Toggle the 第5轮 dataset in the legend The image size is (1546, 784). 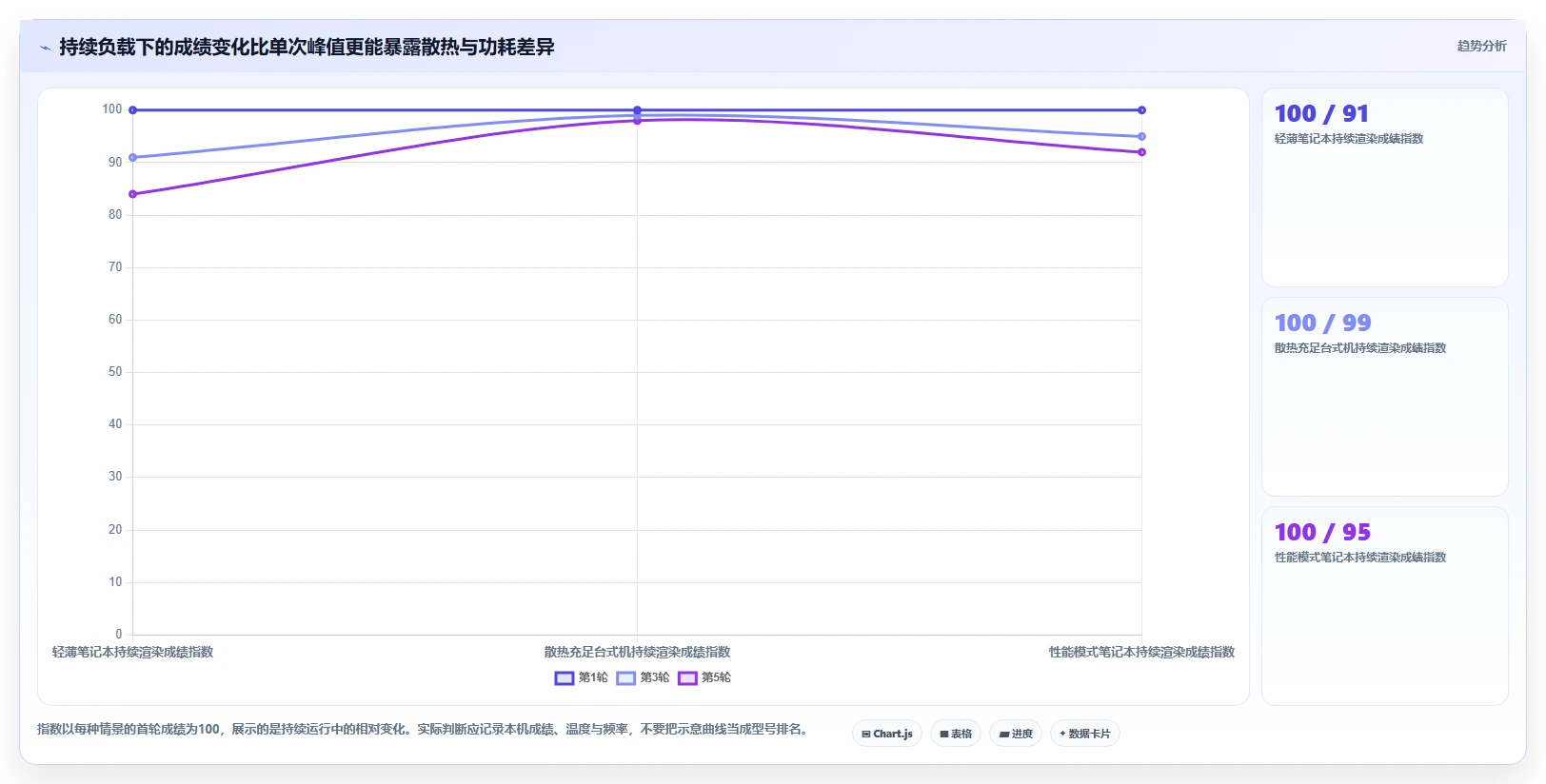(x=704, y=677)
